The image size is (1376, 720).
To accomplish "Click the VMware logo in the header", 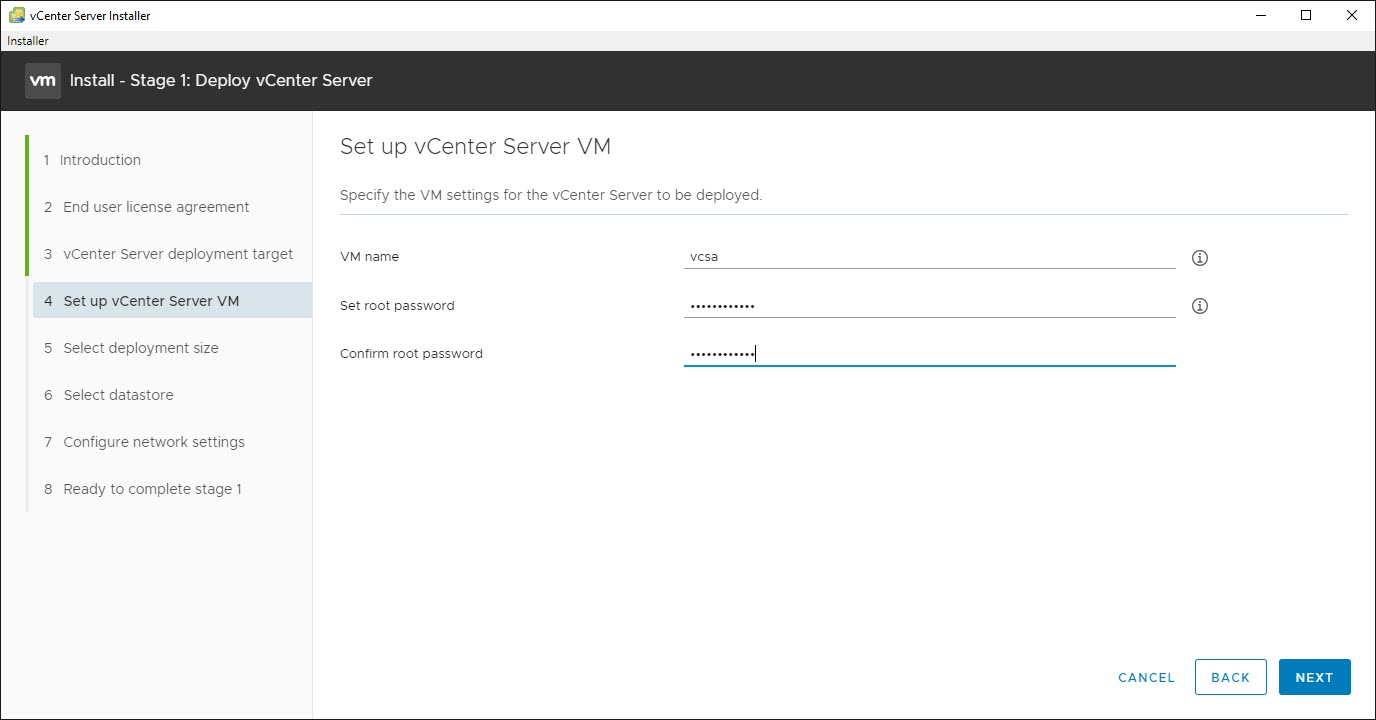I will (x=42, y=80).
